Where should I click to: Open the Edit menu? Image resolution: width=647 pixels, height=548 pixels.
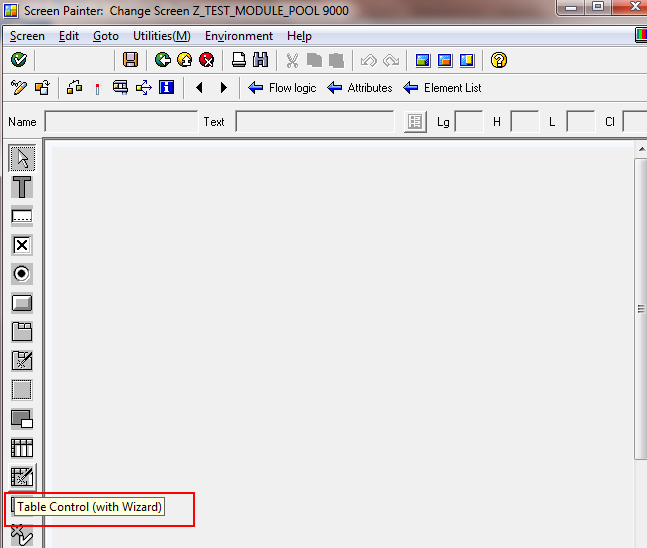pyautogui.click(x=68, y=36)
